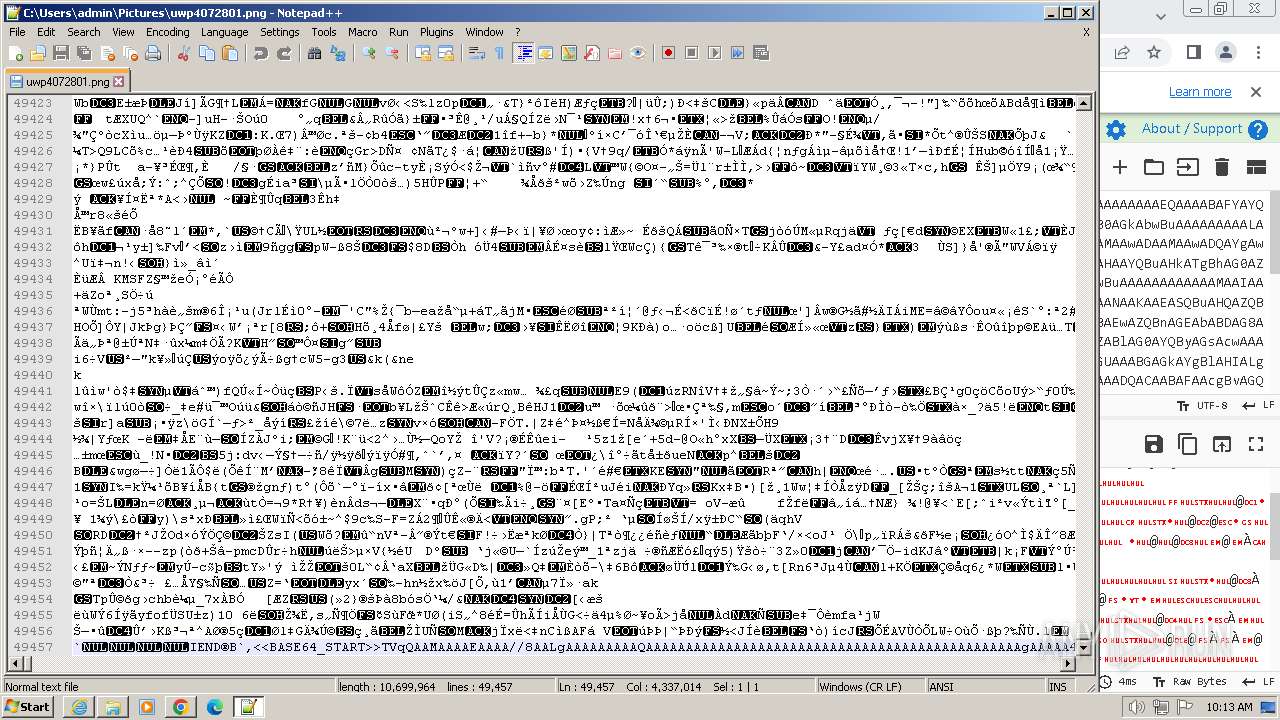Click the Raw Bytes button

(1192, 681)
